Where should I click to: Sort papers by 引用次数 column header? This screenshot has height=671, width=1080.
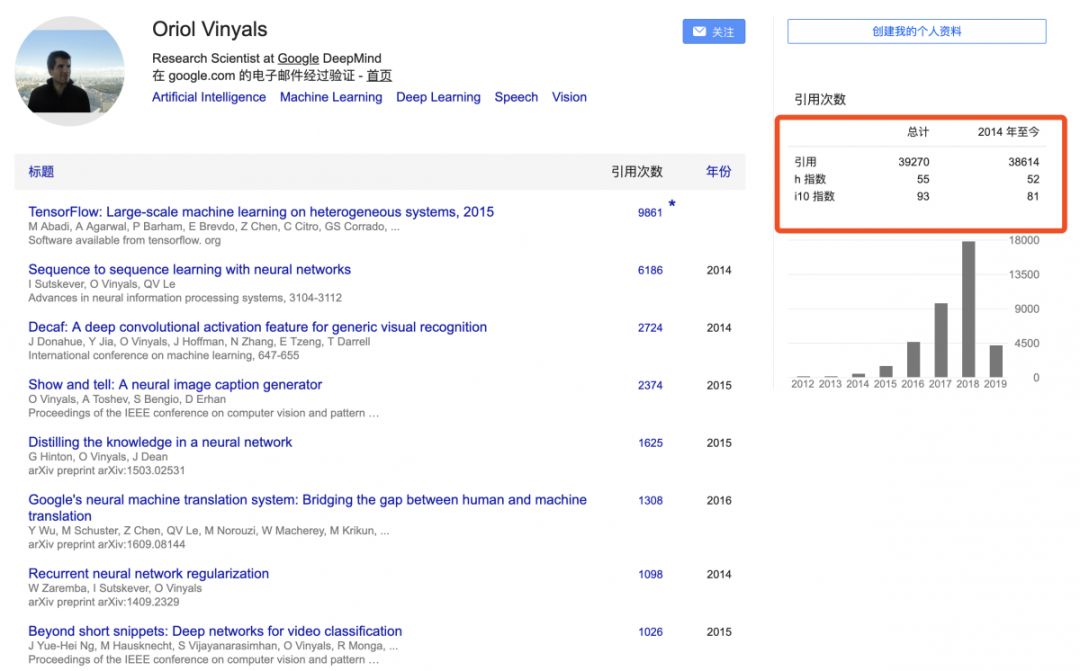tap(636, 172)
